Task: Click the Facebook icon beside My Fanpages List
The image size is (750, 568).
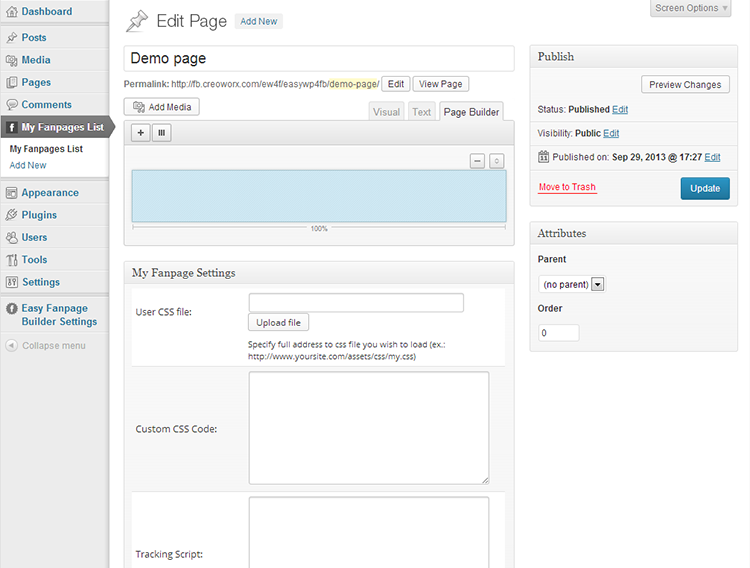Action: [x=11, y=127]
